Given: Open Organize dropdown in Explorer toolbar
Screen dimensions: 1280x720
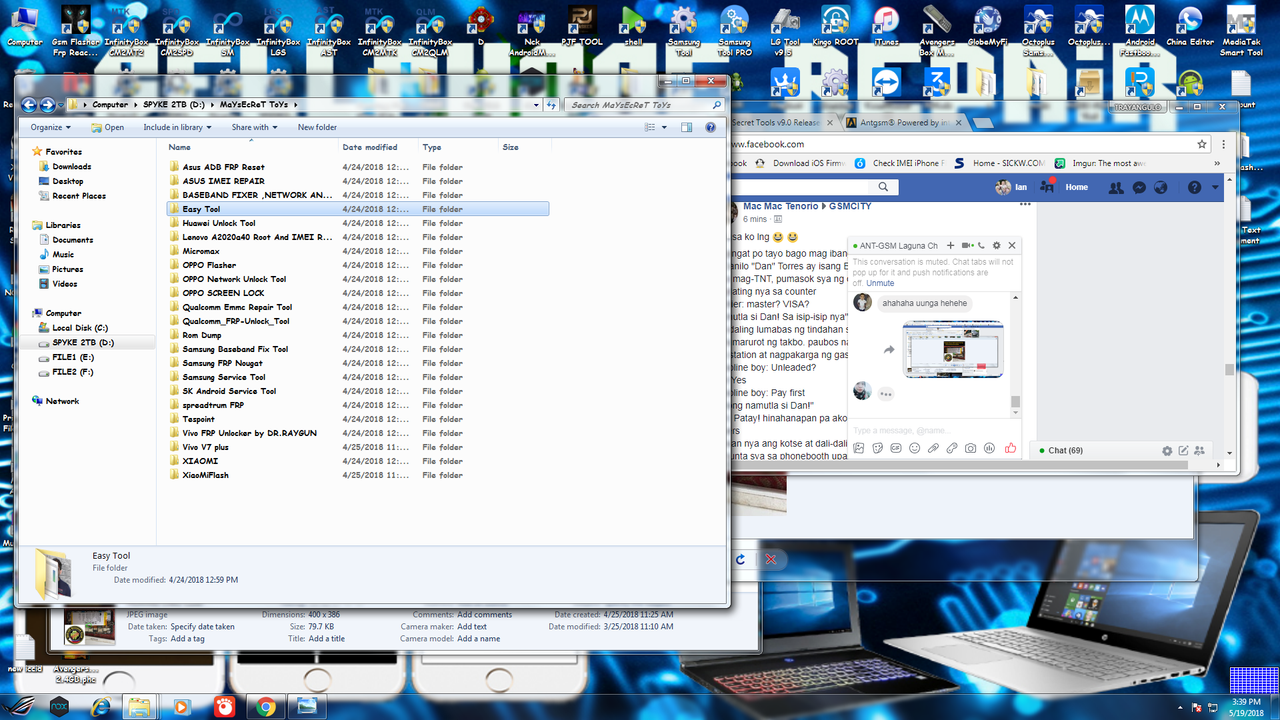Looking at the screenshot, I should (x=50, y=127).
